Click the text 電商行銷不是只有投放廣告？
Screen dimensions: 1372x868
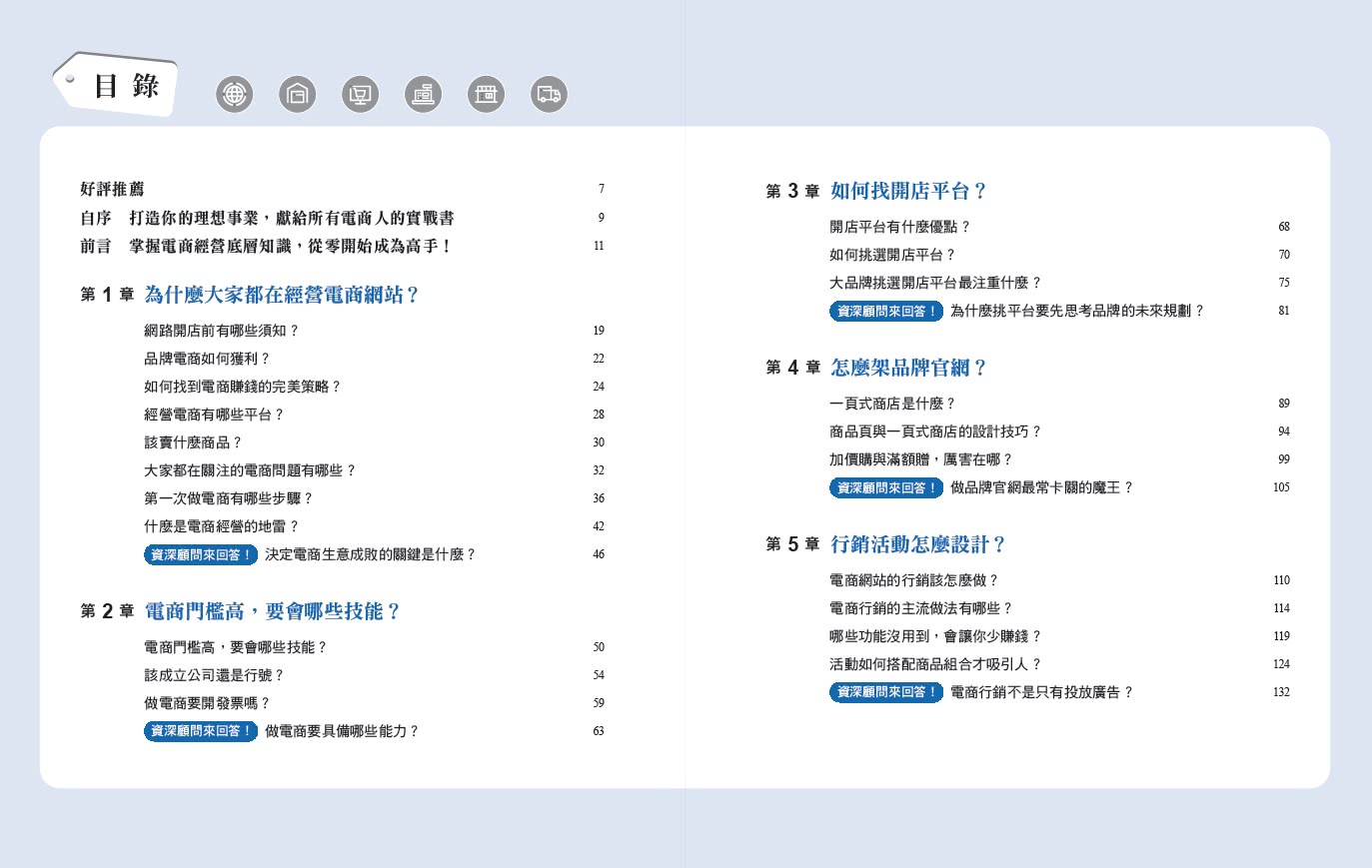coord(1042,692)
